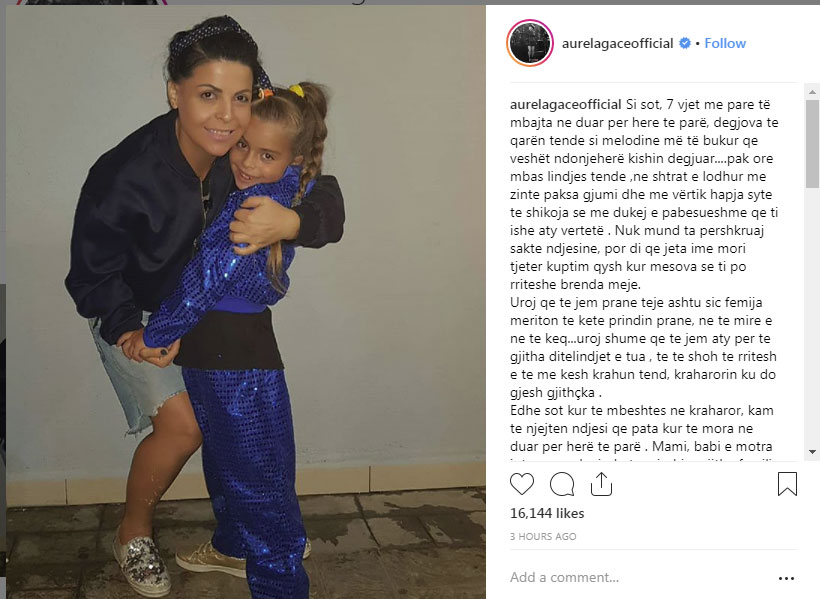View the 16,144 likes list
Image resolution: width=820 pixels, height=599 pixels.
[547, 513]
